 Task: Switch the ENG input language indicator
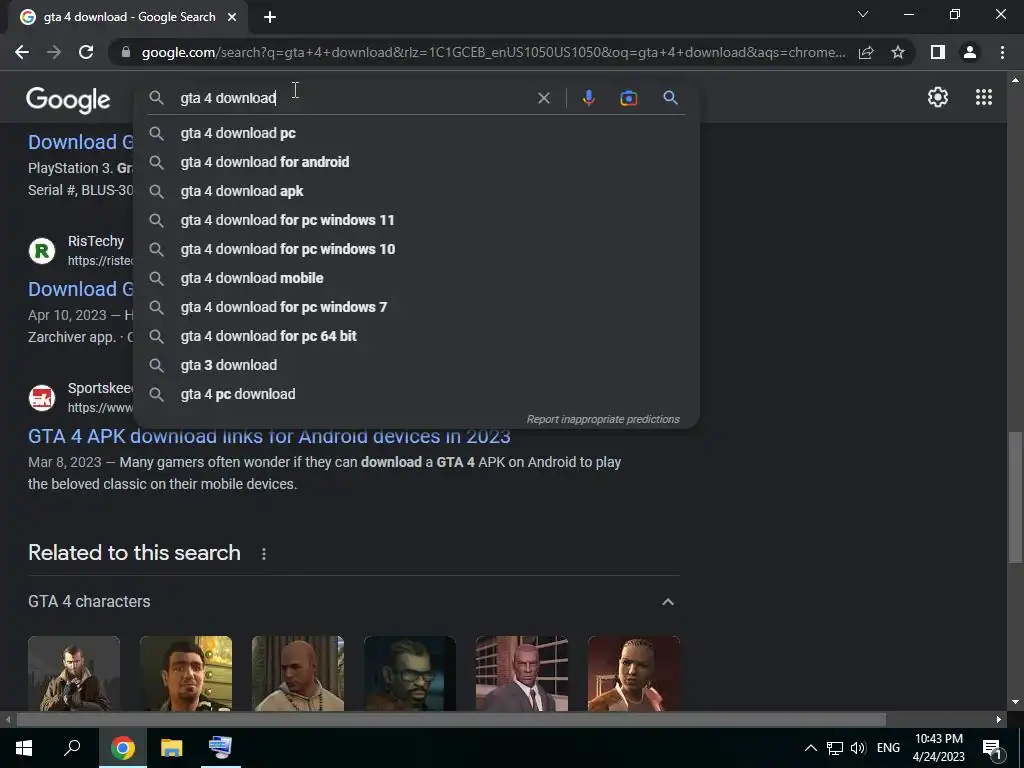coord(888,748)
